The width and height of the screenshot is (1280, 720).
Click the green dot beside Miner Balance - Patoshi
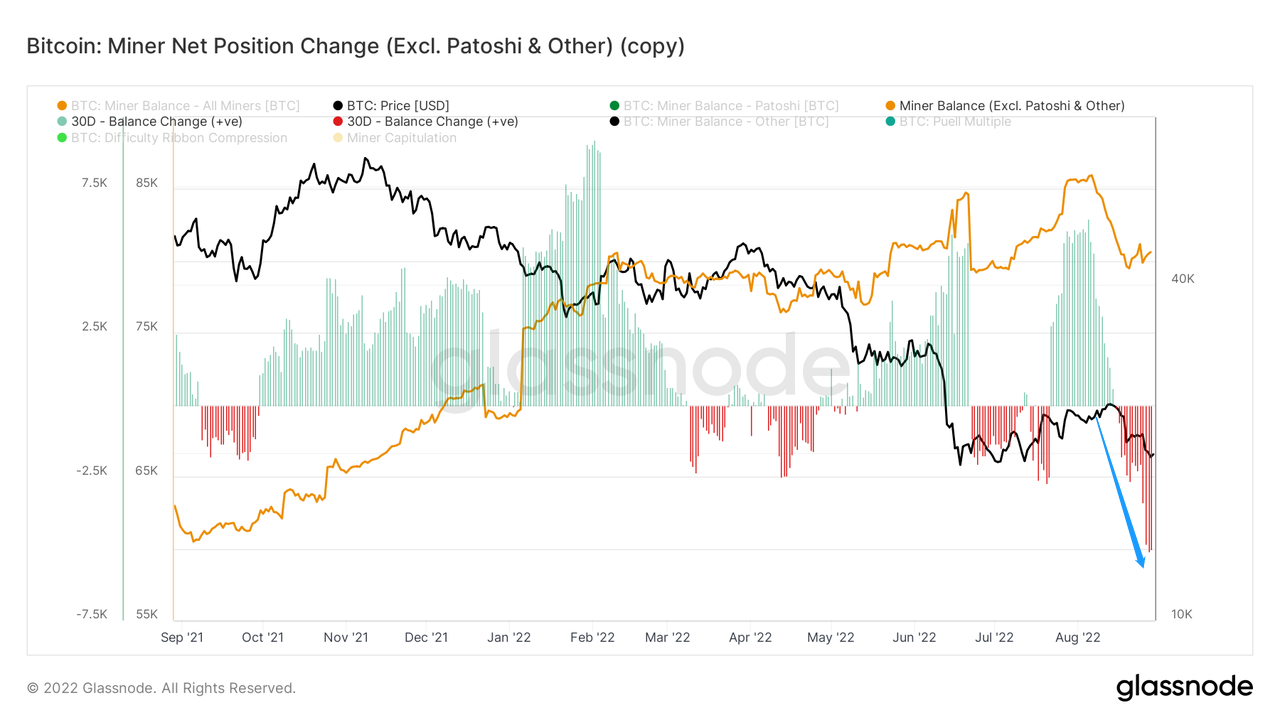tap(614, 106)
